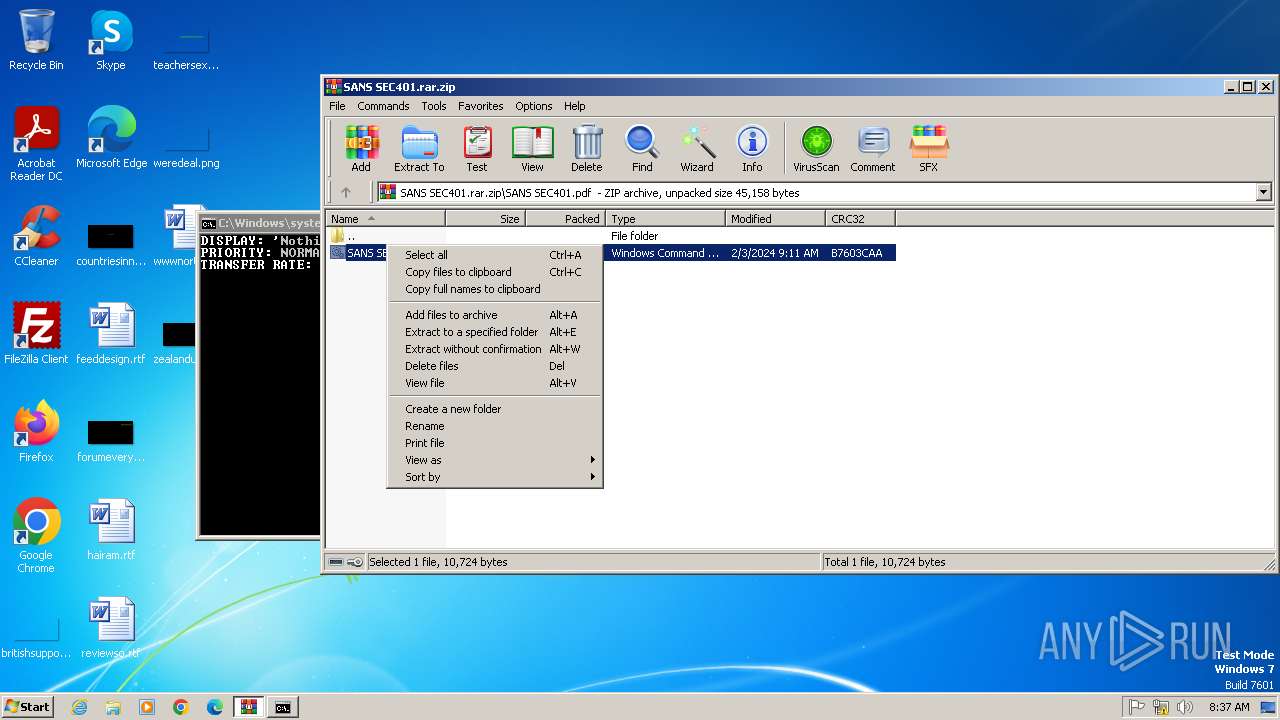Click the volume speaker tray icon

pos(1185,707)
